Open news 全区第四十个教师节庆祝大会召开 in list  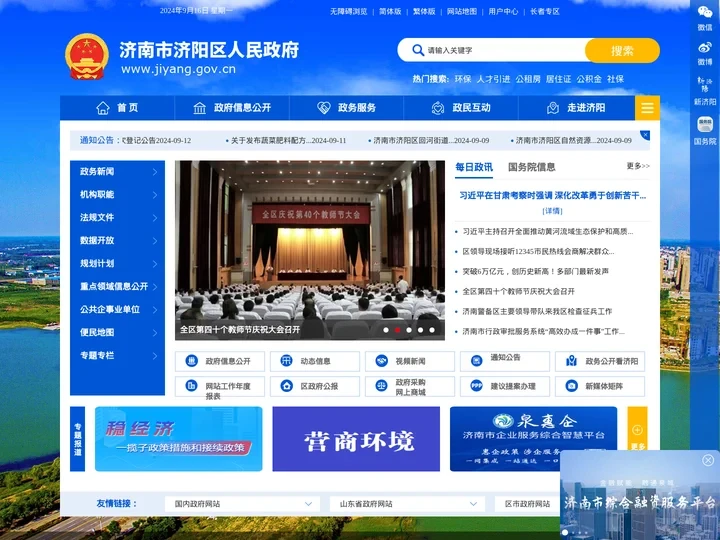pos(518,291)
